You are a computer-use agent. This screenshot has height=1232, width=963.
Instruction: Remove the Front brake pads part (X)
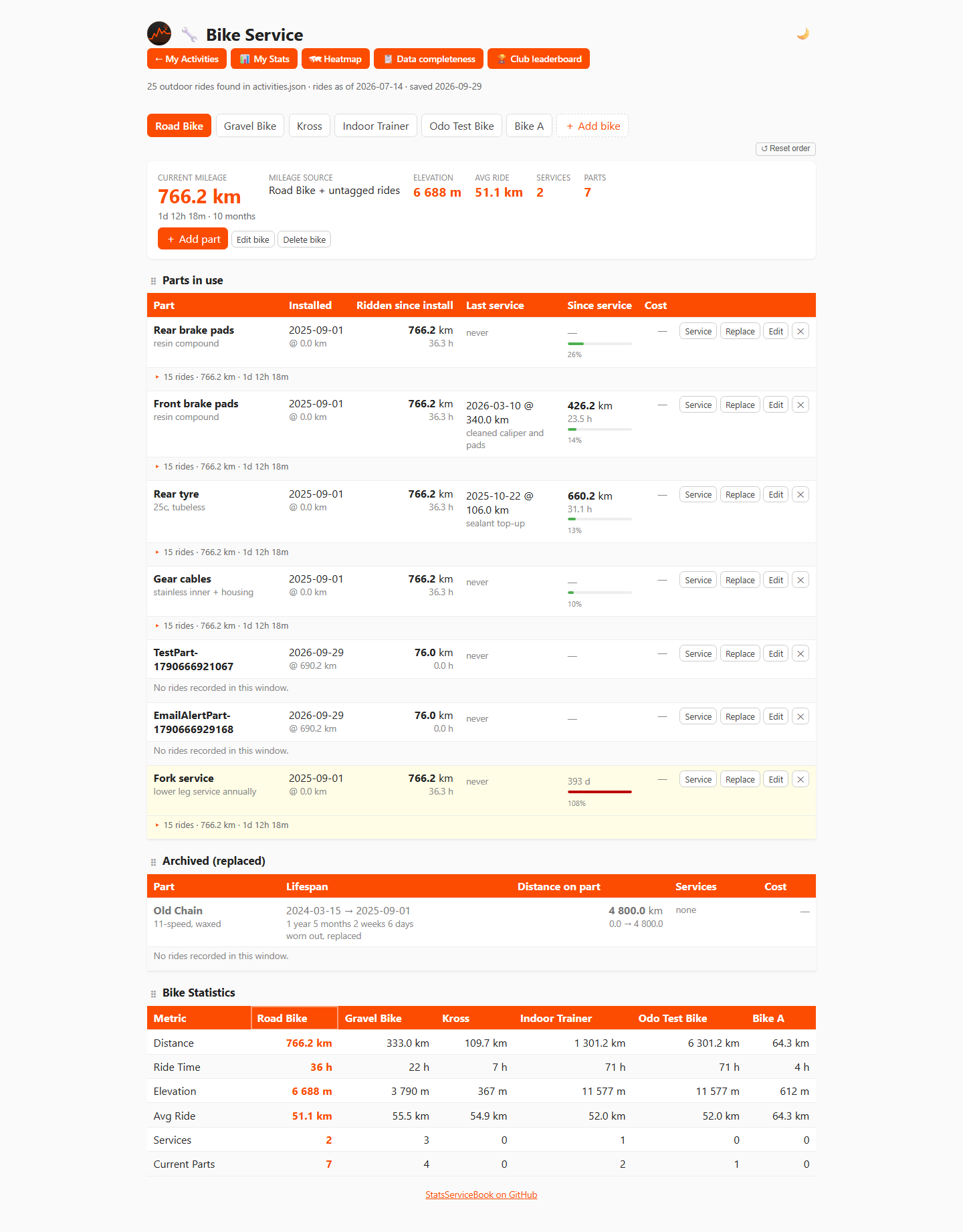tap(800, 405)
